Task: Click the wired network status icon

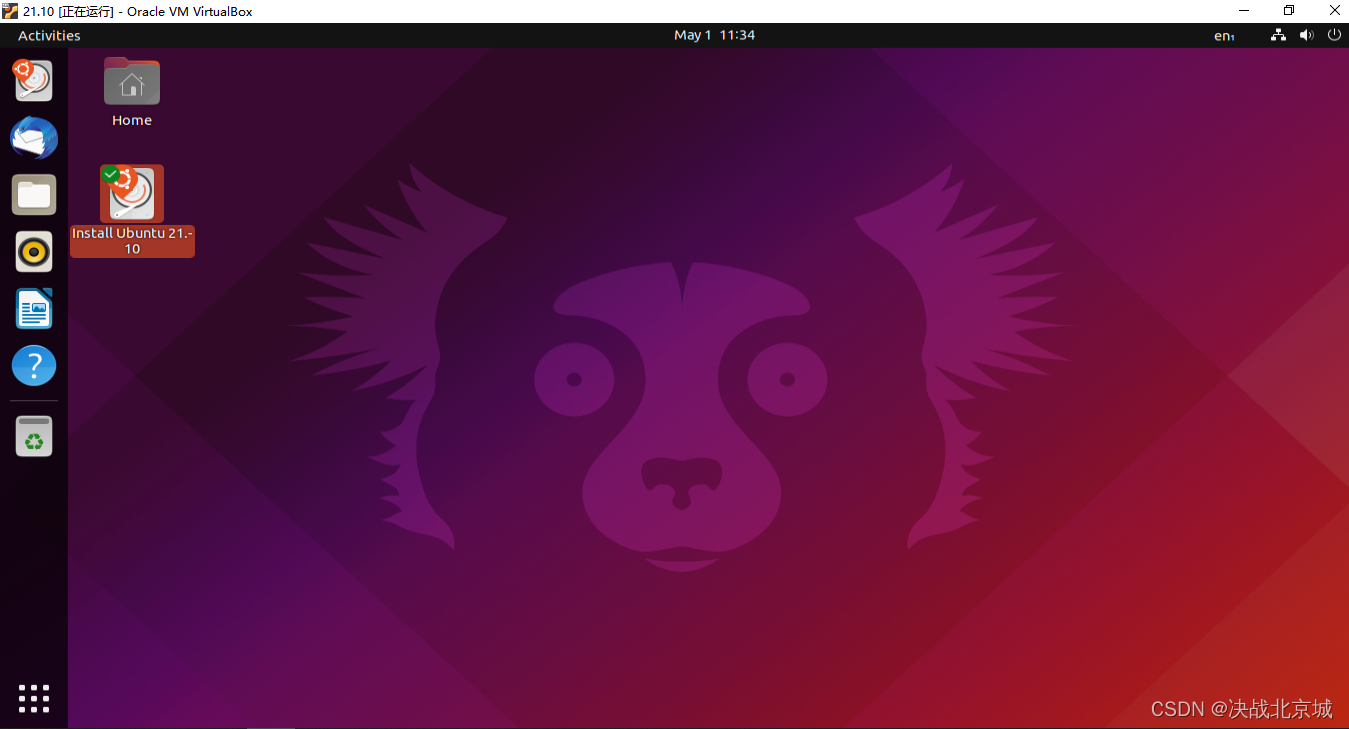Action: click(x=1278, y=35)
